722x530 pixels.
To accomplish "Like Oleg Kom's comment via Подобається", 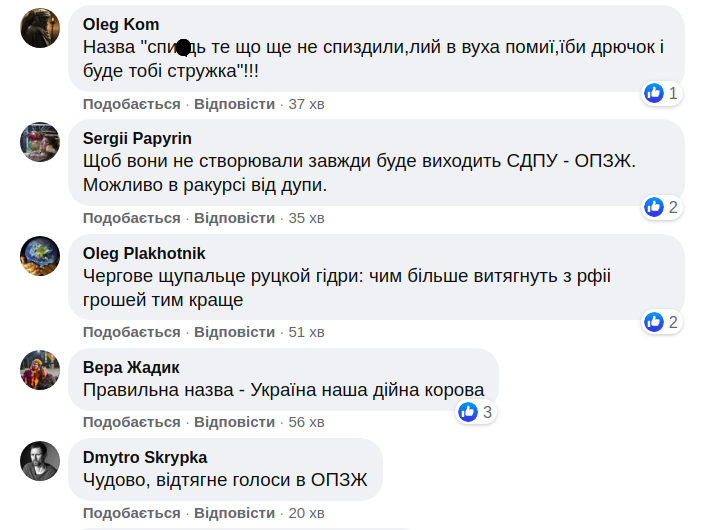I will 132,104.
